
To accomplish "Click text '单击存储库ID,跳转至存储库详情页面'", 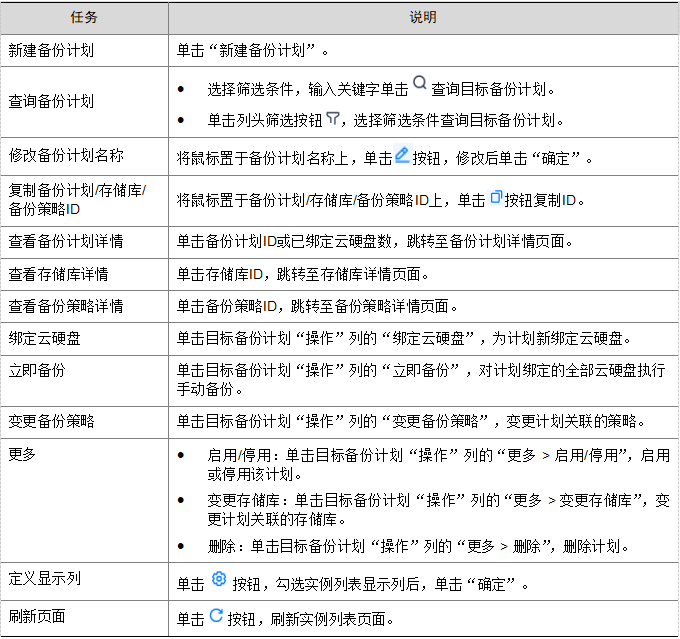I will point(298,274).
